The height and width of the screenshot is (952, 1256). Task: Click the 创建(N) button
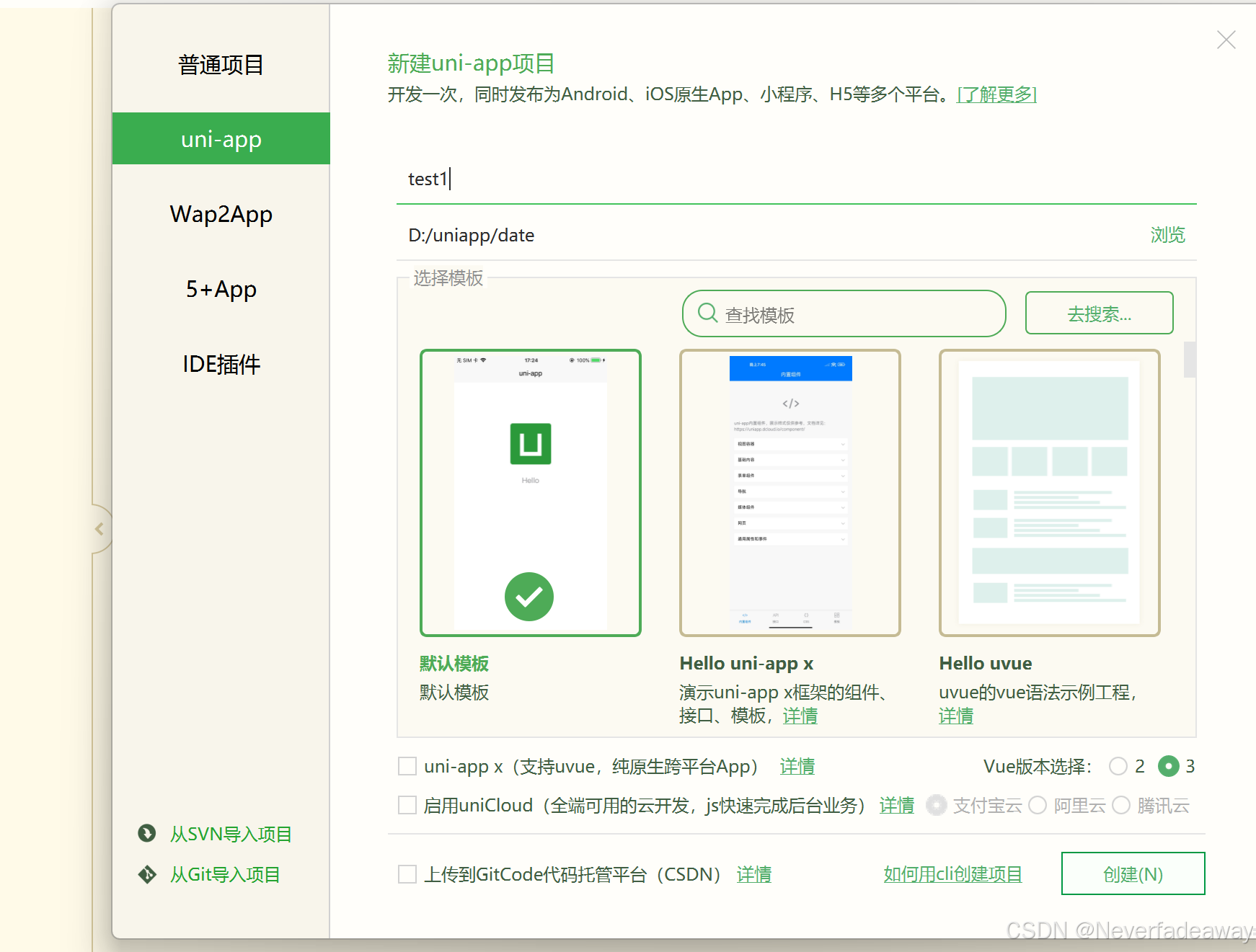(x=1132, y=873)
